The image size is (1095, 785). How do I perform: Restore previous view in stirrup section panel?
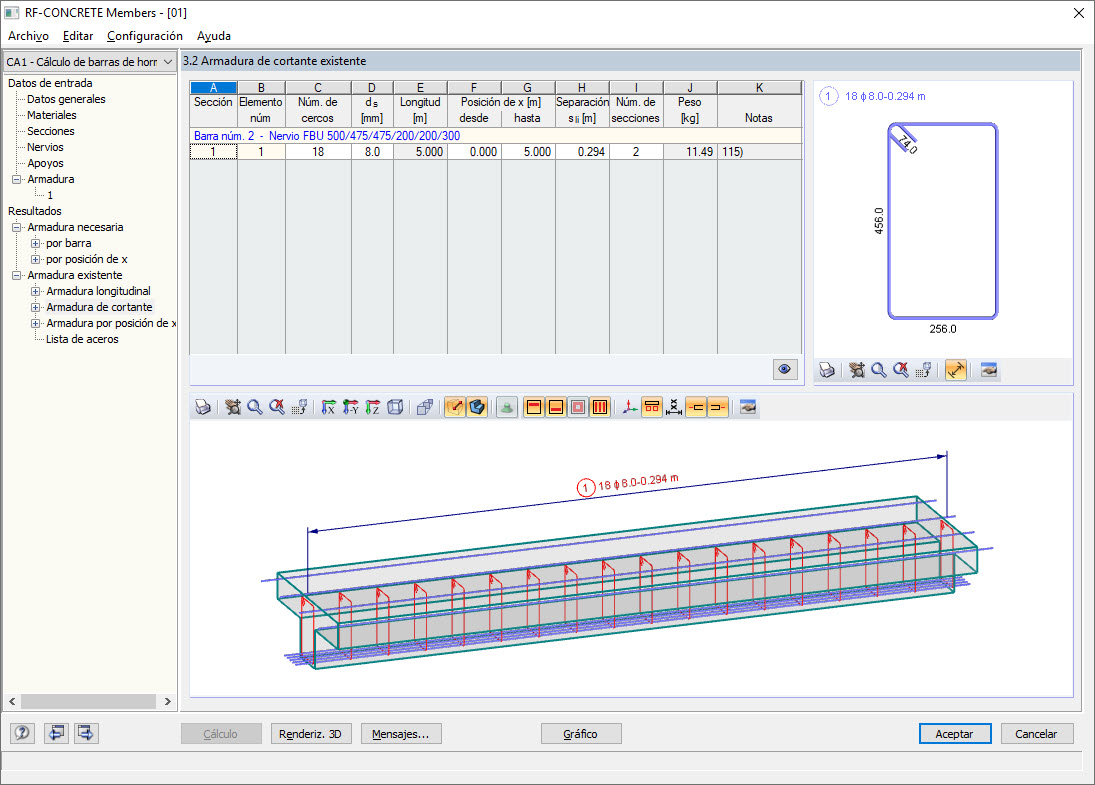(x=923, y=370)
